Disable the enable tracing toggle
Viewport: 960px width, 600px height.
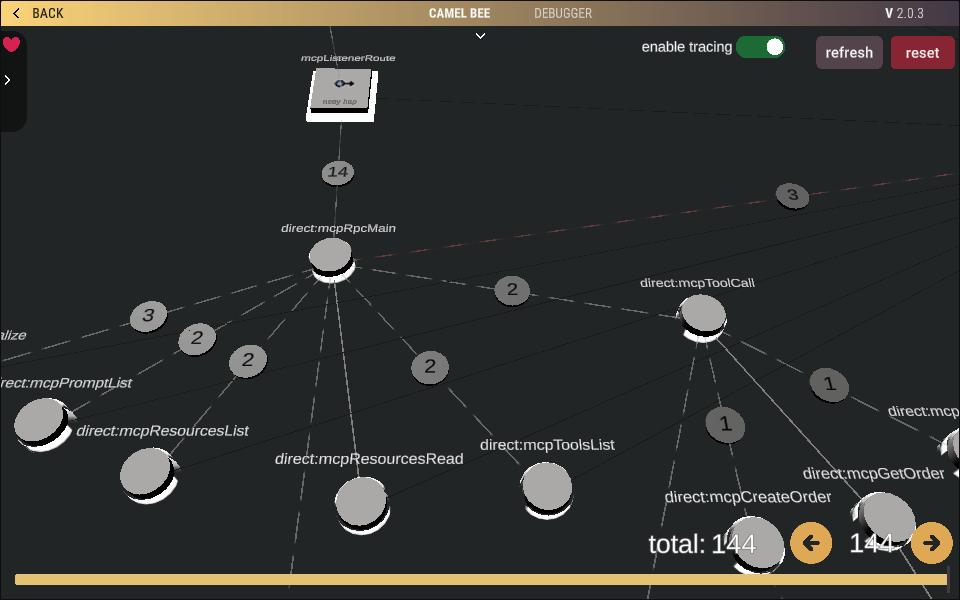760,46
